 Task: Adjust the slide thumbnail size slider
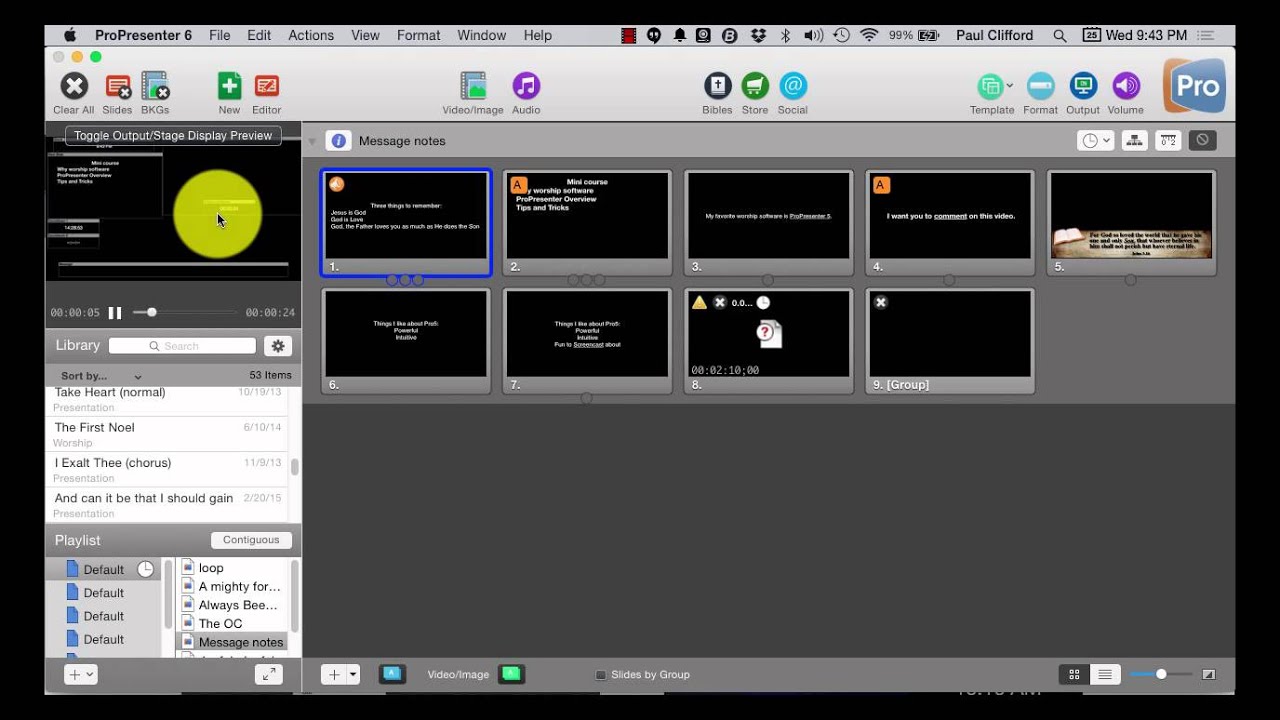pyautogui.click(x=1161, y=675)
